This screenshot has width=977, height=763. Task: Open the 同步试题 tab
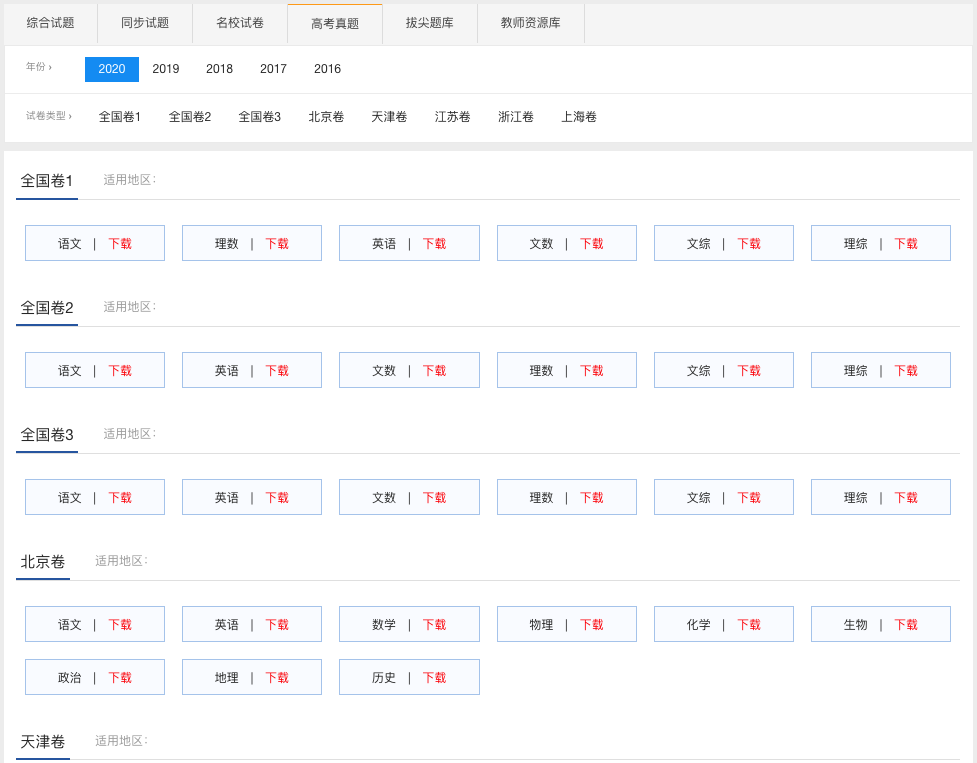145,23
